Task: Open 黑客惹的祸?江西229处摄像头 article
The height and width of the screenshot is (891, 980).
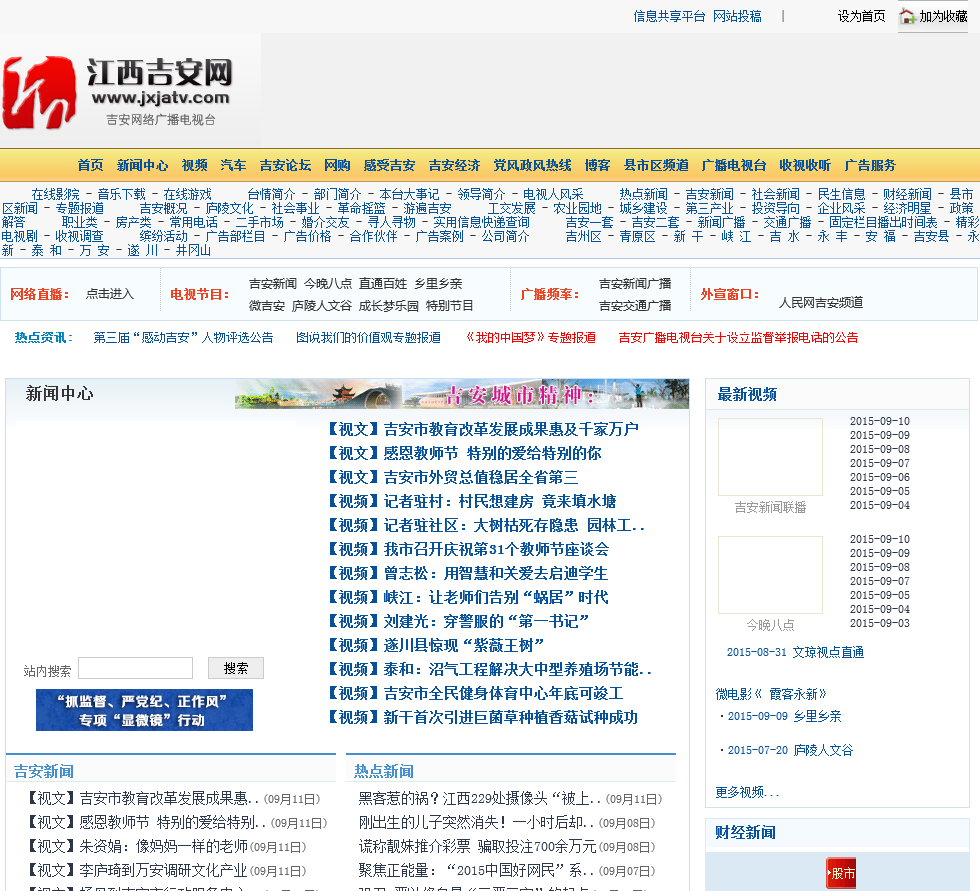Action: coord(479,799)
